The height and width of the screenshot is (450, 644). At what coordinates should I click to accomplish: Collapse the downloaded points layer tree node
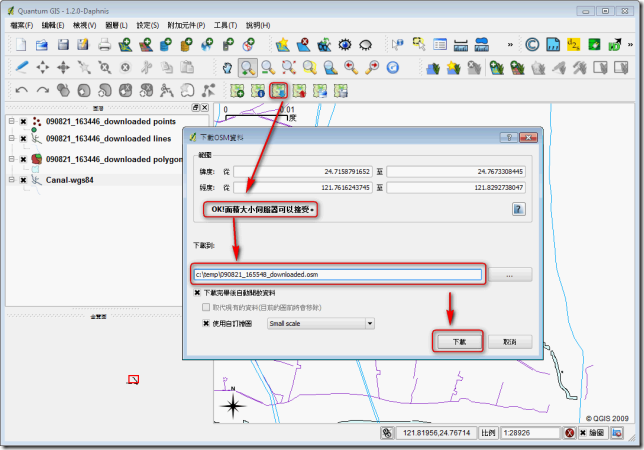point(12,122)
